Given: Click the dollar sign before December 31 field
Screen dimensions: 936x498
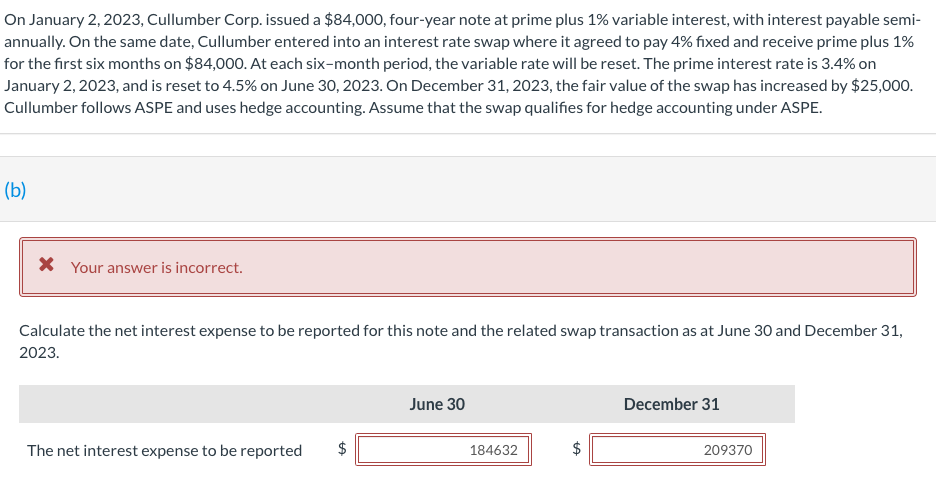Looking at the screenshot, I should pyautogui.click(x=575, y=450).
